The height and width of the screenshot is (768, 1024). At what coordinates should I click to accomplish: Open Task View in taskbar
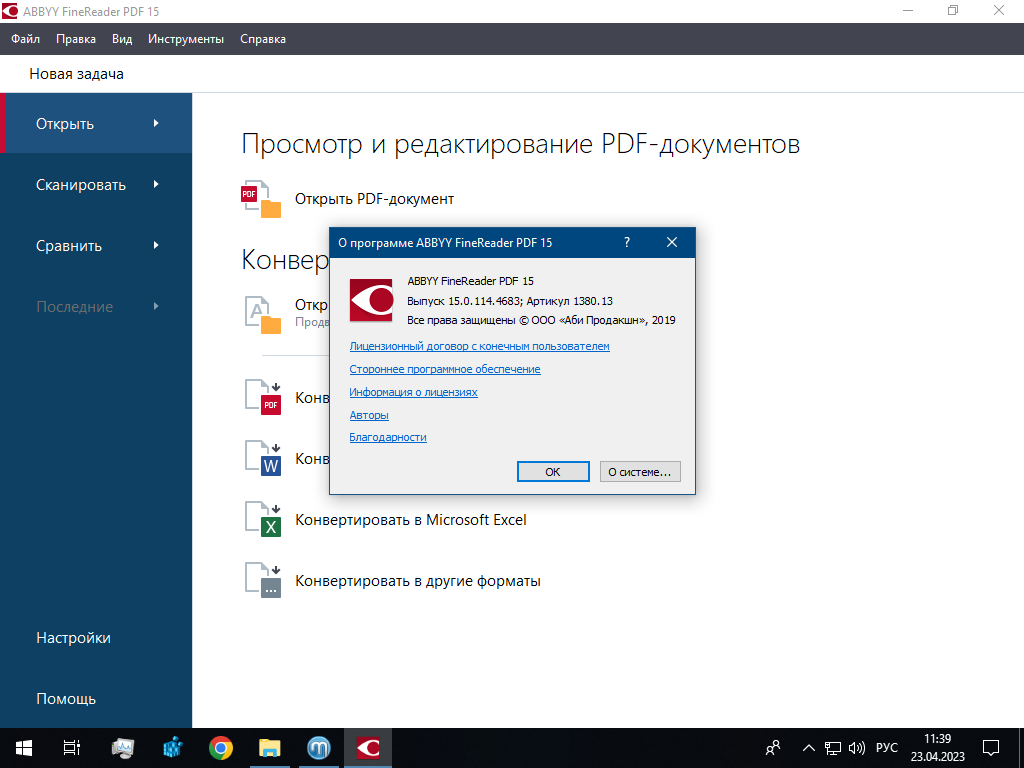72,748
